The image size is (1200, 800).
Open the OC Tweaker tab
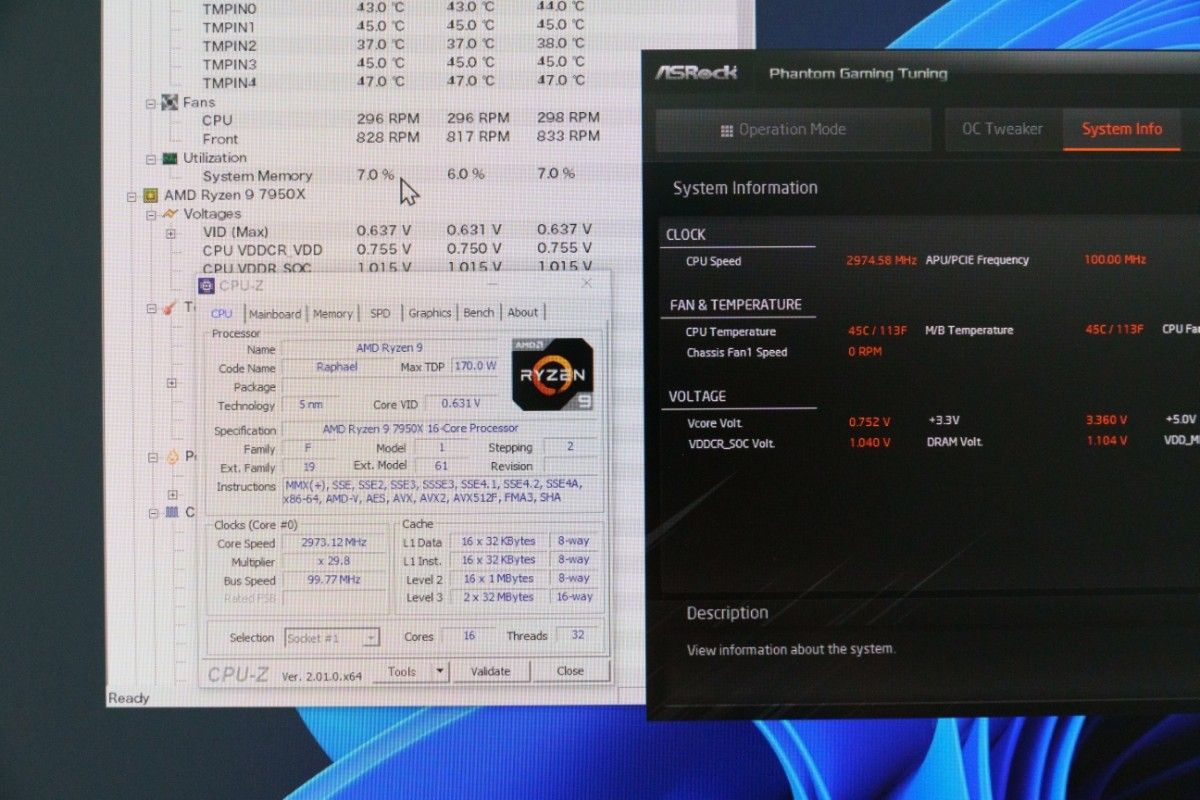tap(1002, 129)
